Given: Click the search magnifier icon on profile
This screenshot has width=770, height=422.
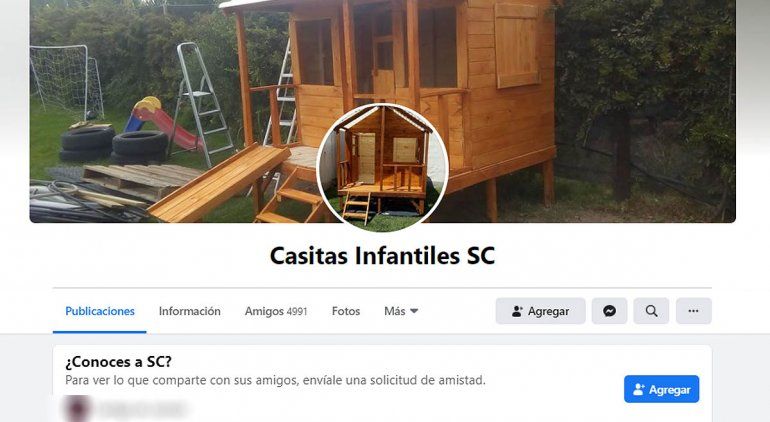Looking at the screenshot, I should point(651,311).
